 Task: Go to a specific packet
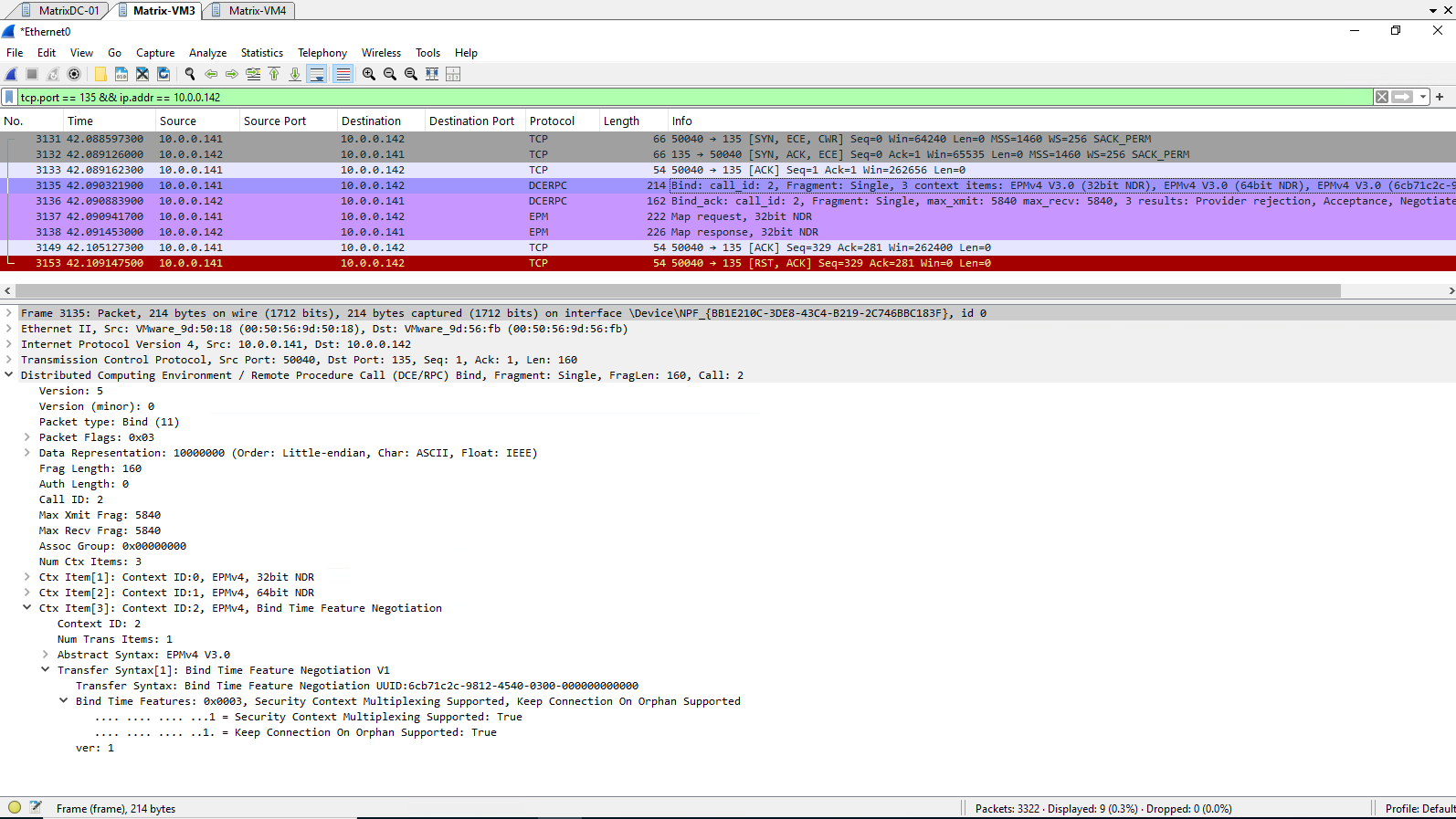click(x=253, y=74)
